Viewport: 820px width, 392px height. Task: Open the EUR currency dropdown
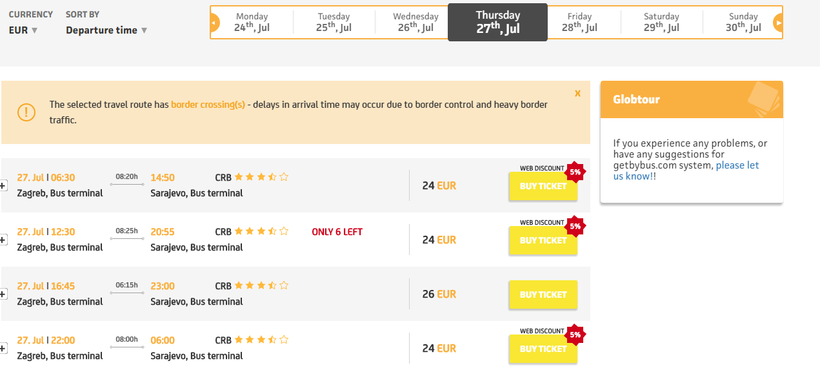coord(23,30)
